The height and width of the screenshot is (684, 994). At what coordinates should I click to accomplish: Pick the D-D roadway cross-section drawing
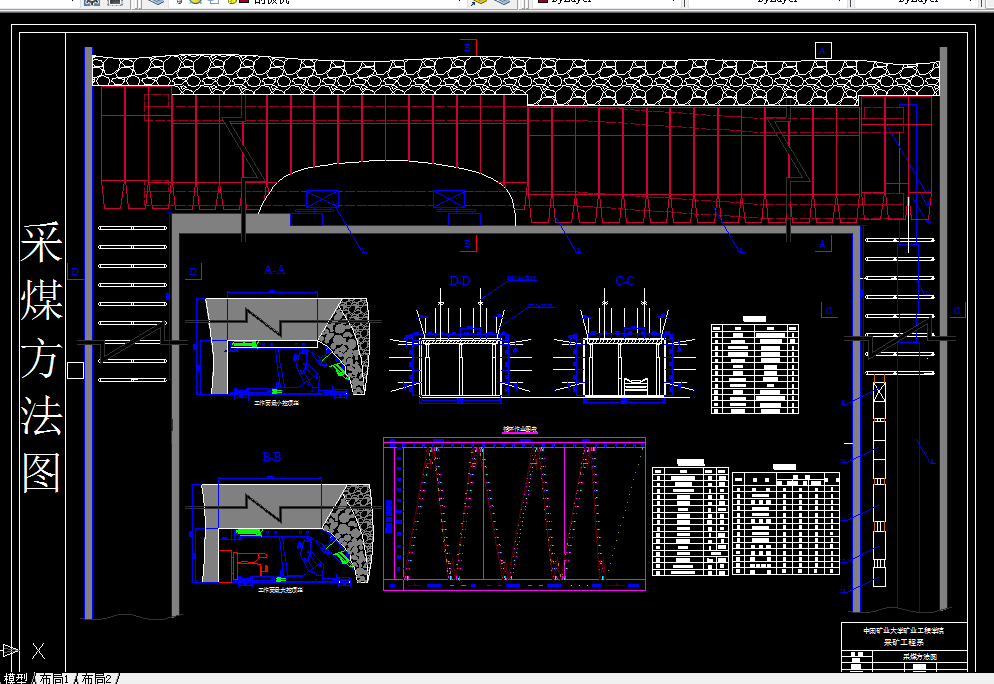[460, 347]
